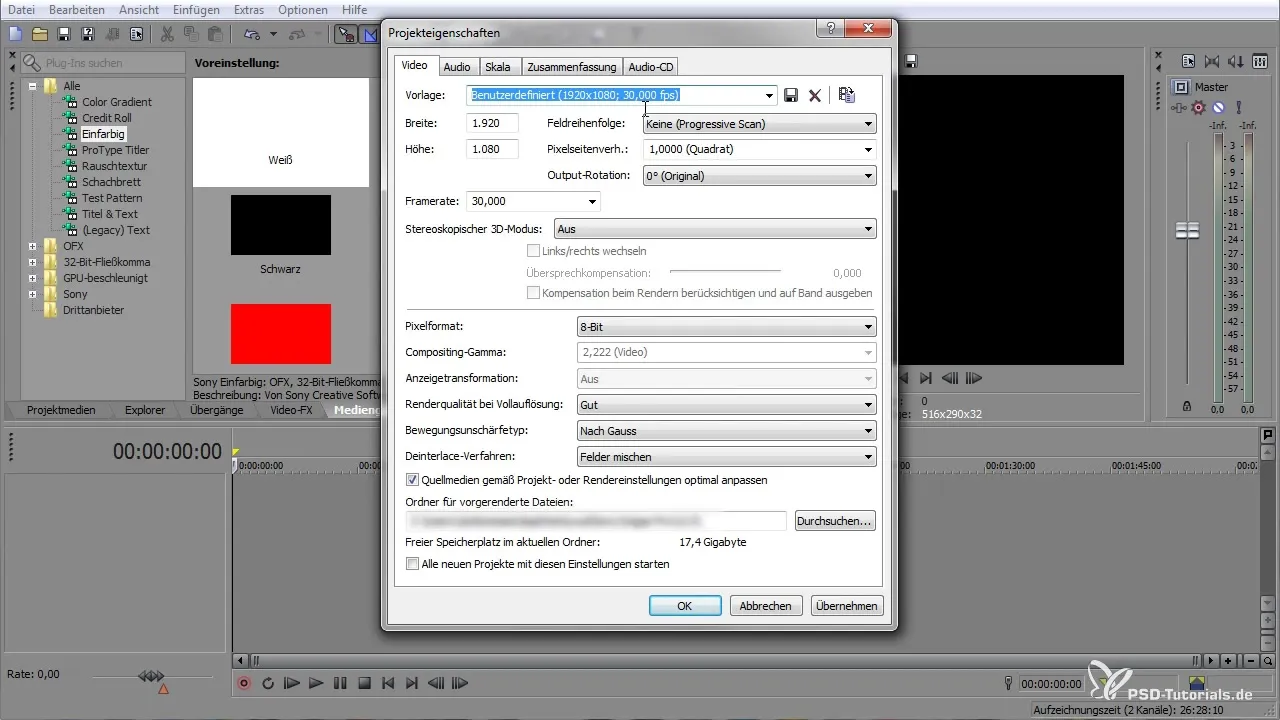Screen dimensions: 1280x720
Task: Click the preview save snapshot disk icon
Action: pos(911,61)
